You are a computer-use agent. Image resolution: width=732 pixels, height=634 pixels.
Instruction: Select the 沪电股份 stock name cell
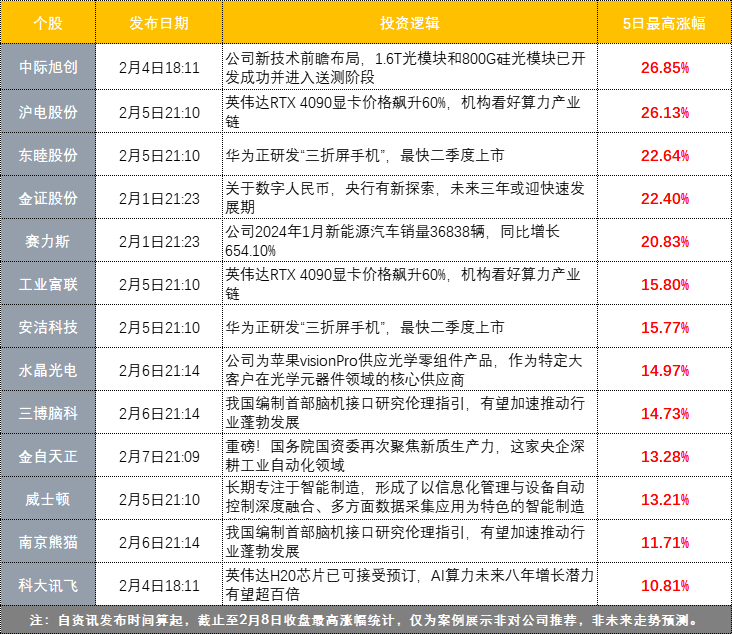tap(48, 112)
